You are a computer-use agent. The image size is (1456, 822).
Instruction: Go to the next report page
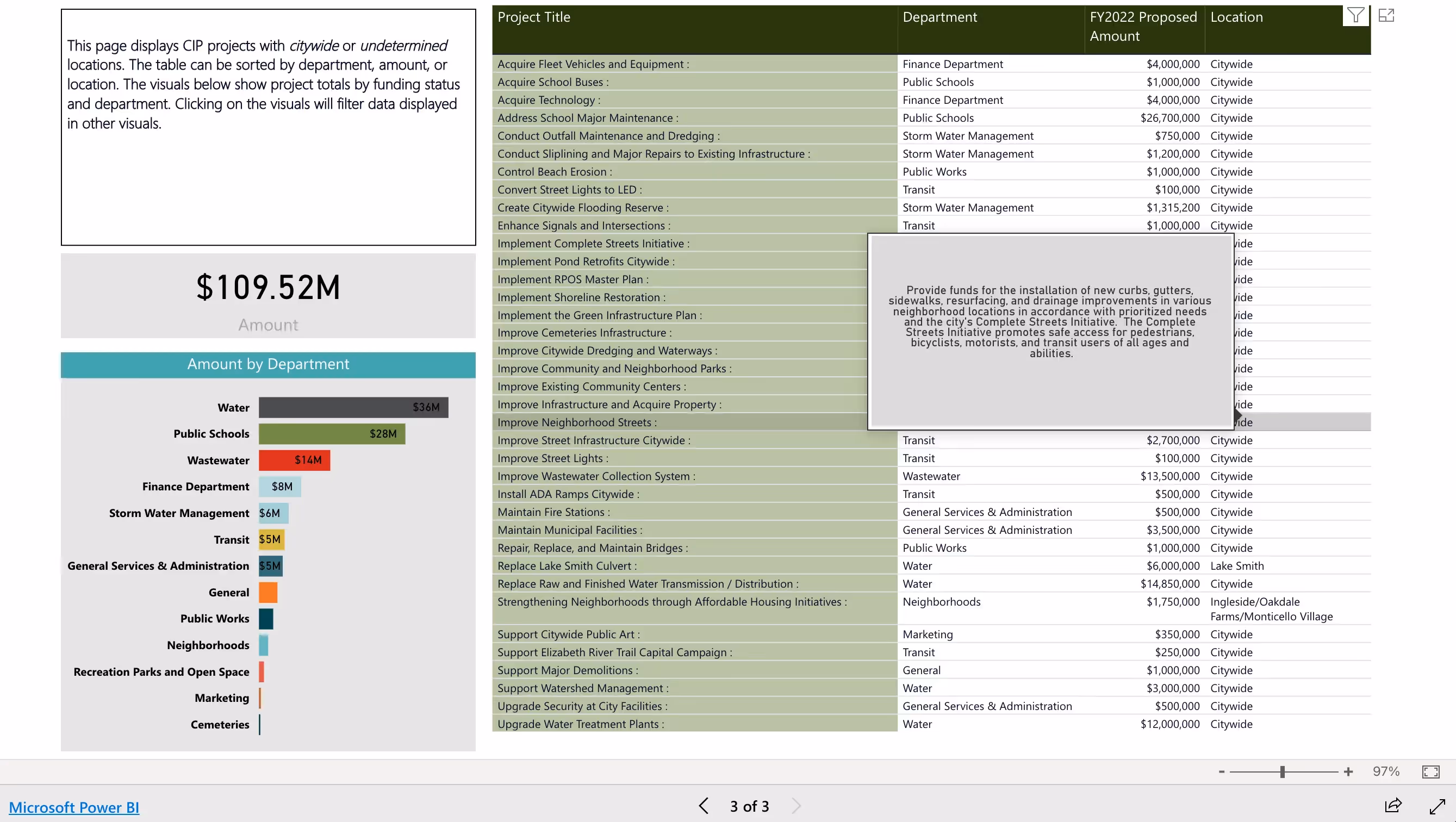click(x=797, y=806)
